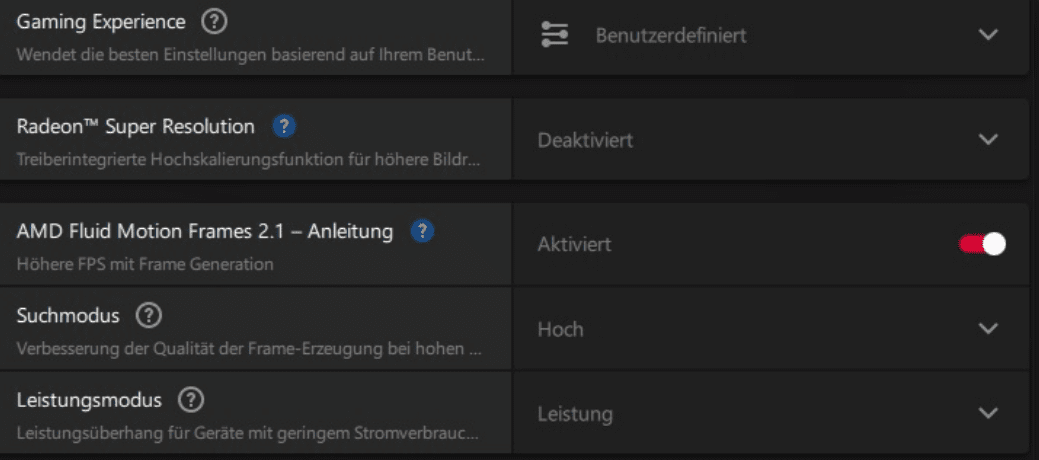Expand the Suchmodus chevron arrow
The width and height of the screenshot is (1039, 460).
click(988, 329)
